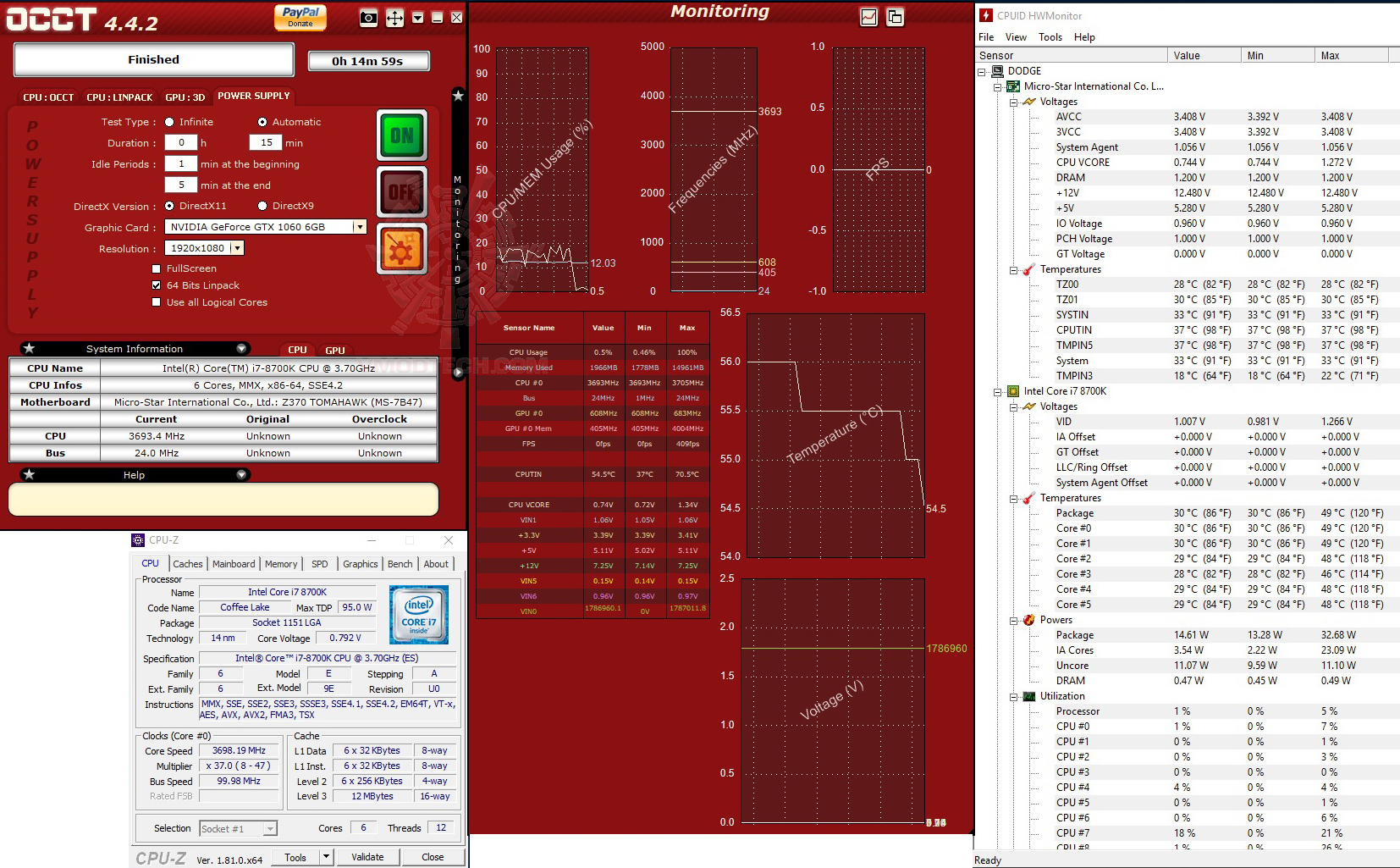Choose the DirectX11 radio button
The height and width of the screenshot is (868, 1400).
(x=169, y=206)
